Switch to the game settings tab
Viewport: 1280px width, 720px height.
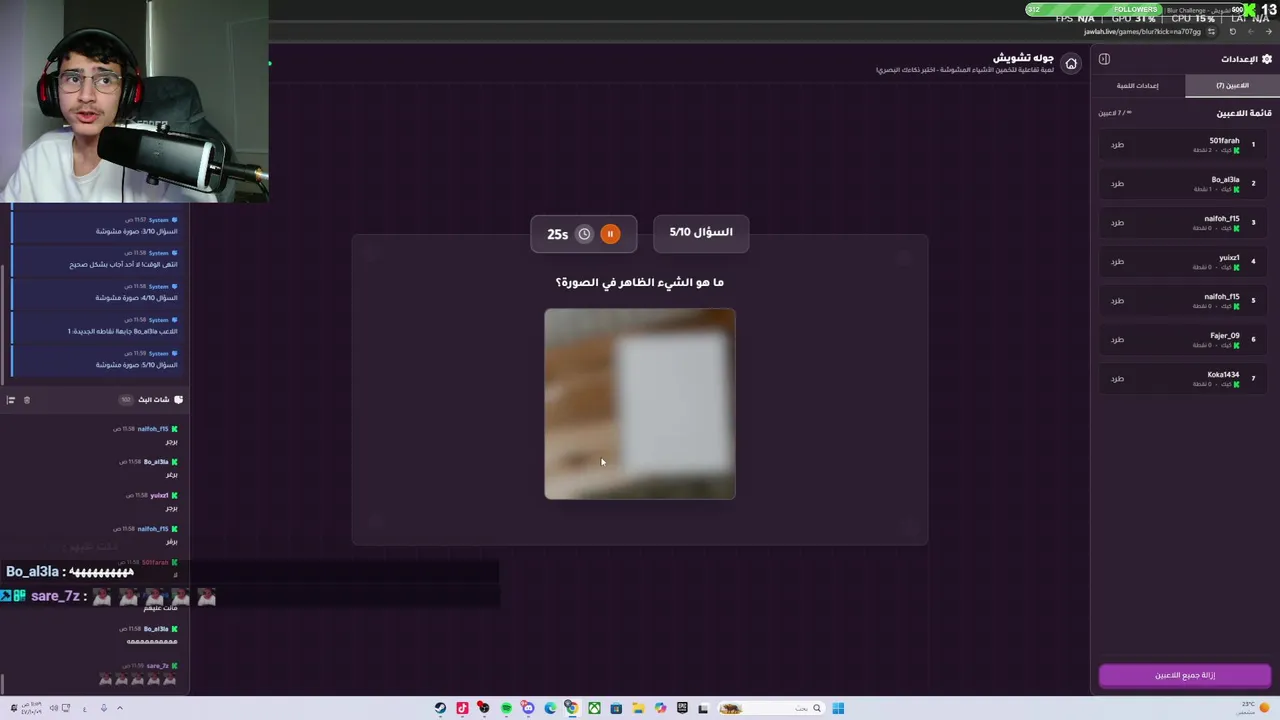tap(1138, 86)
